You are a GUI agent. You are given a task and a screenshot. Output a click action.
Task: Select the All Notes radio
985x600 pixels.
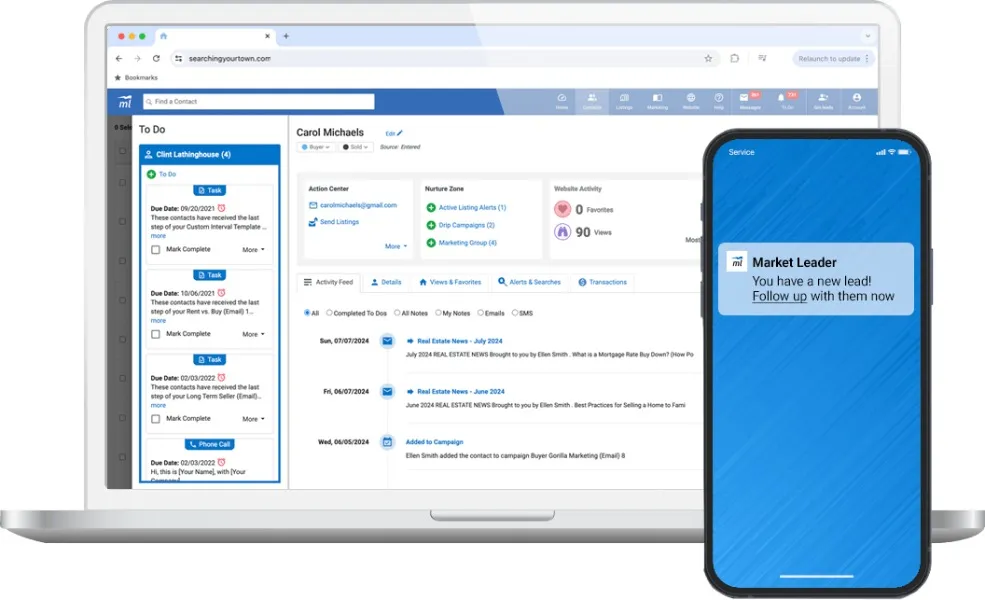tap(397, 312)
